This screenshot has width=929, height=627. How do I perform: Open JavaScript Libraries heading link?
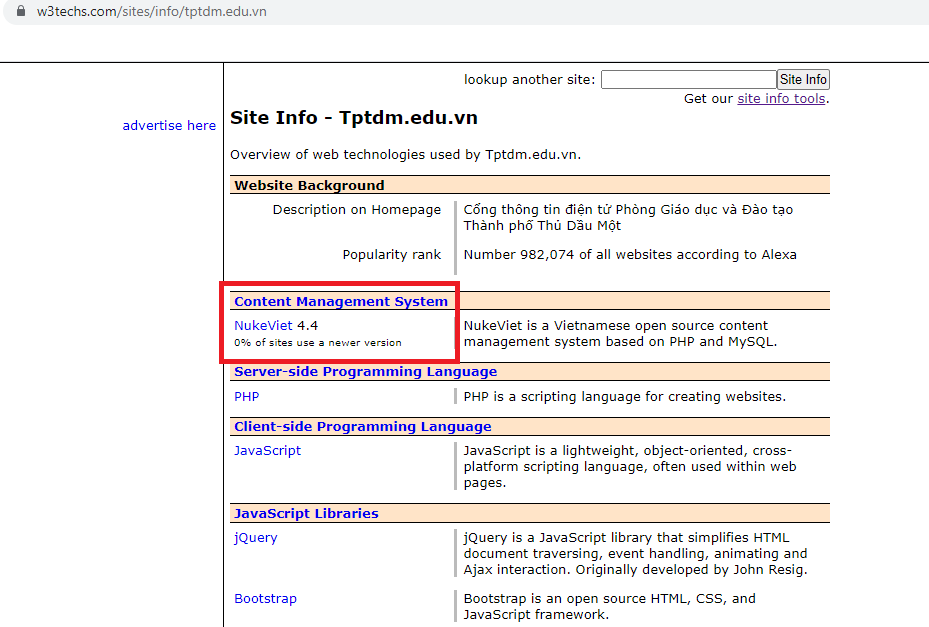pos(306,513)
